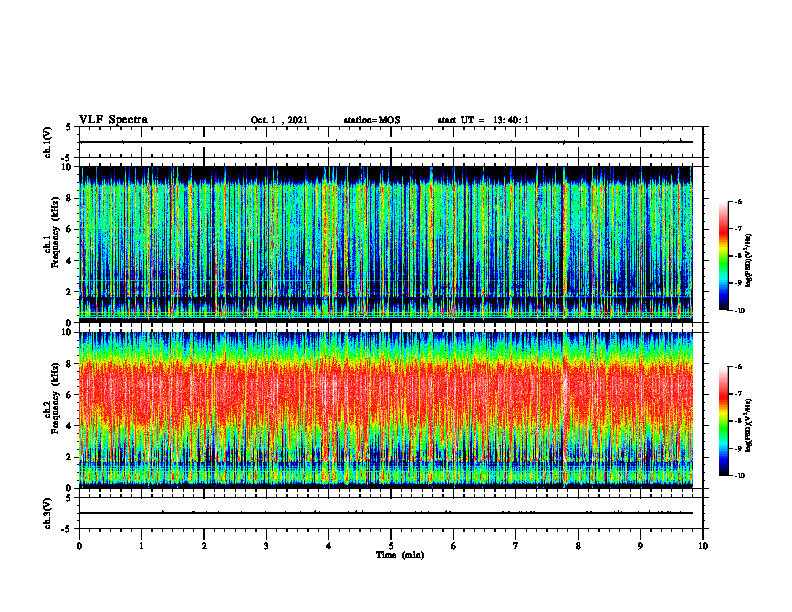Click time axis tick label "0"
This screenshot has width=792, height=612.
79,546
